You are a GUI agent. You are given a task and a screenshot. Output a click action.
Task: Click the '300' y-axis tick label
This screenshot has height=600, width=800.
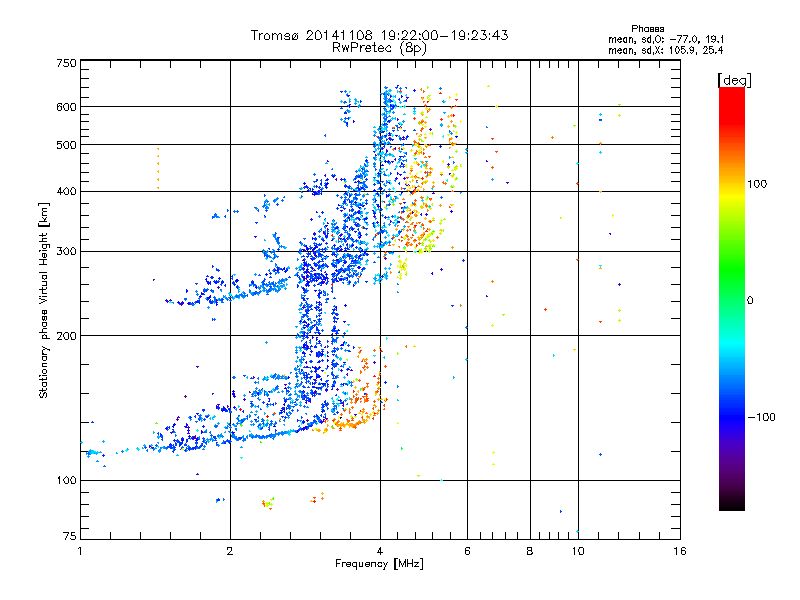(66, 252)
